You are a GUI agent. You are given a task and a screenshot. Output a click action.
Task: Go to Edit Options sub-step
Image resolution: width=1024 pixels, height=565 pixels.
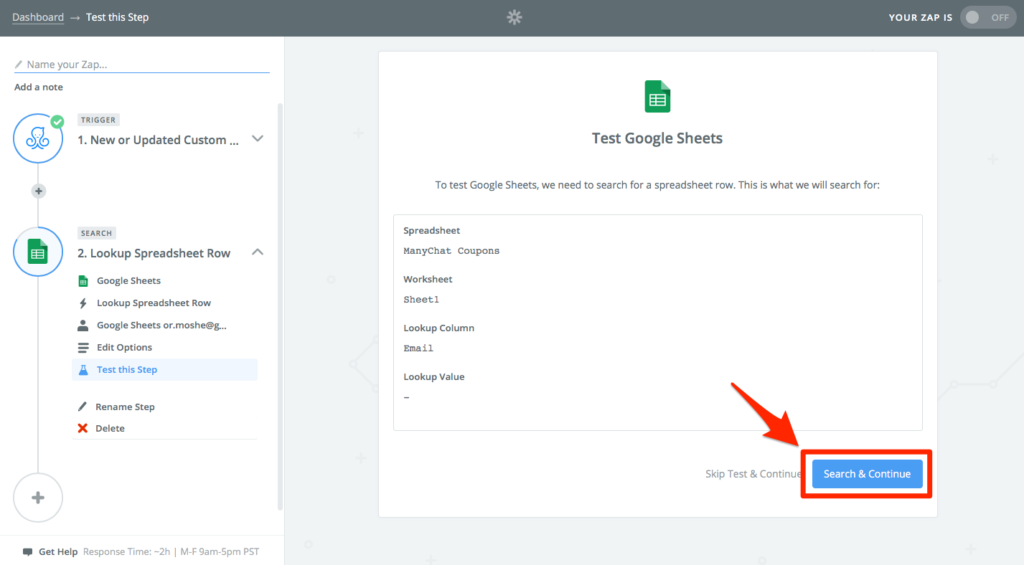point(124,347)
